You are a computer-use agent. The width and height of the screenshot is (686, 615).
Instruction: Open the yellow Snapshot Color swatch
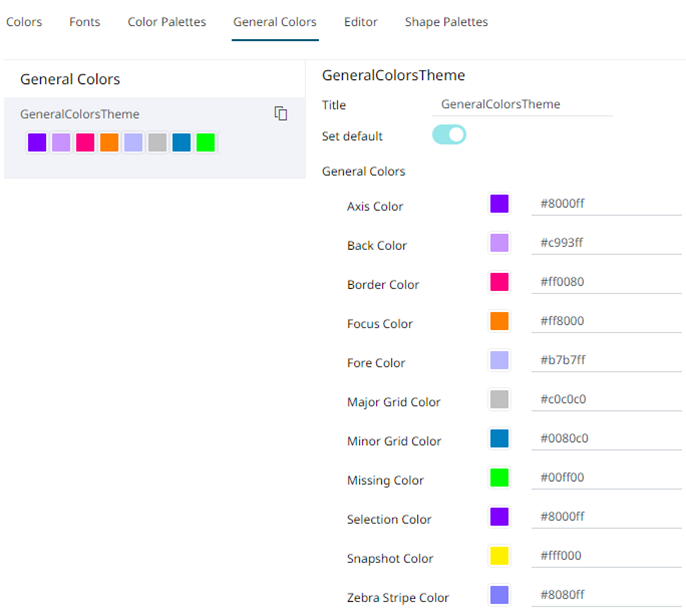(499, 555)
